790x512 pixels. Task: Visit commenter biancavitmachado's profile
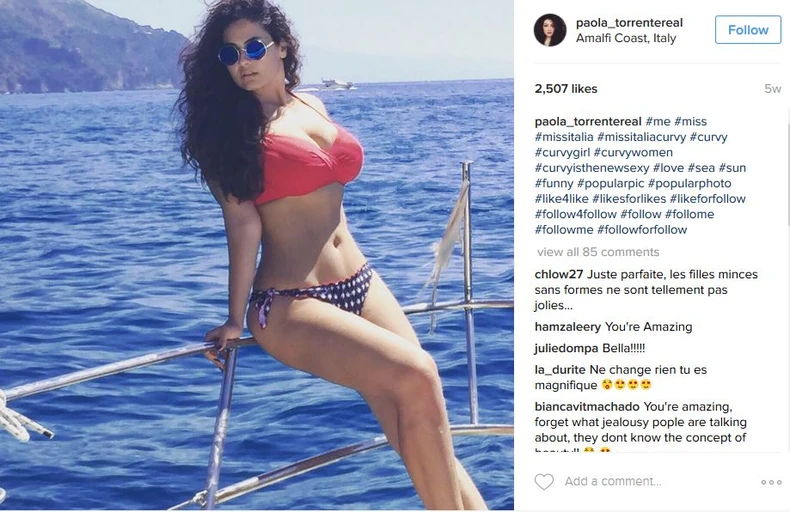(x=587, y=407)
